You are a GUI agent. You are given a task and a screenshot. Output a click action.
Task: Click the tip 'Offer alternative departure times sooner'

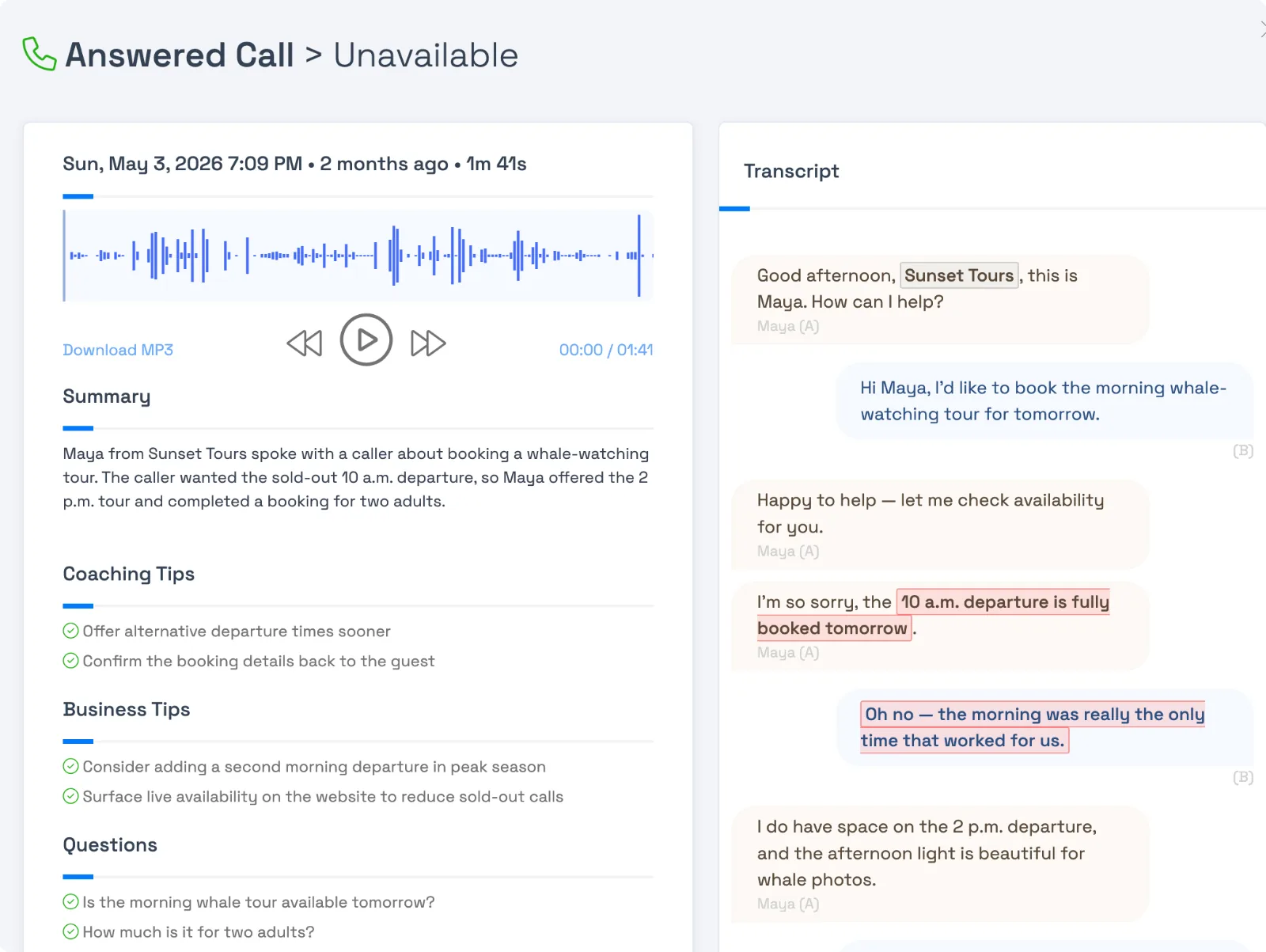[x=237, y=632]
